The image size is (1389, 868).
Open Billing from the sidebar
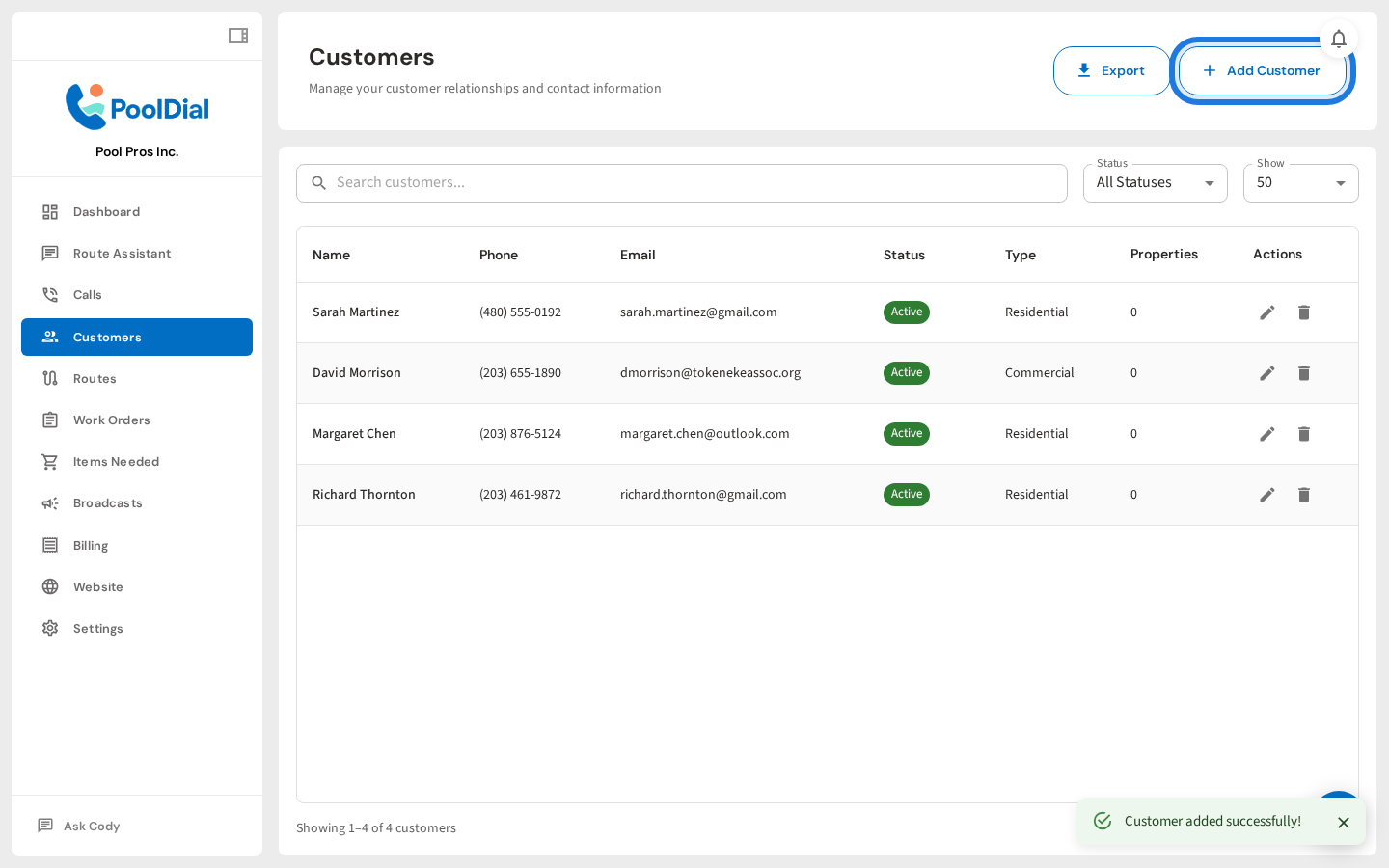(91, 546)
